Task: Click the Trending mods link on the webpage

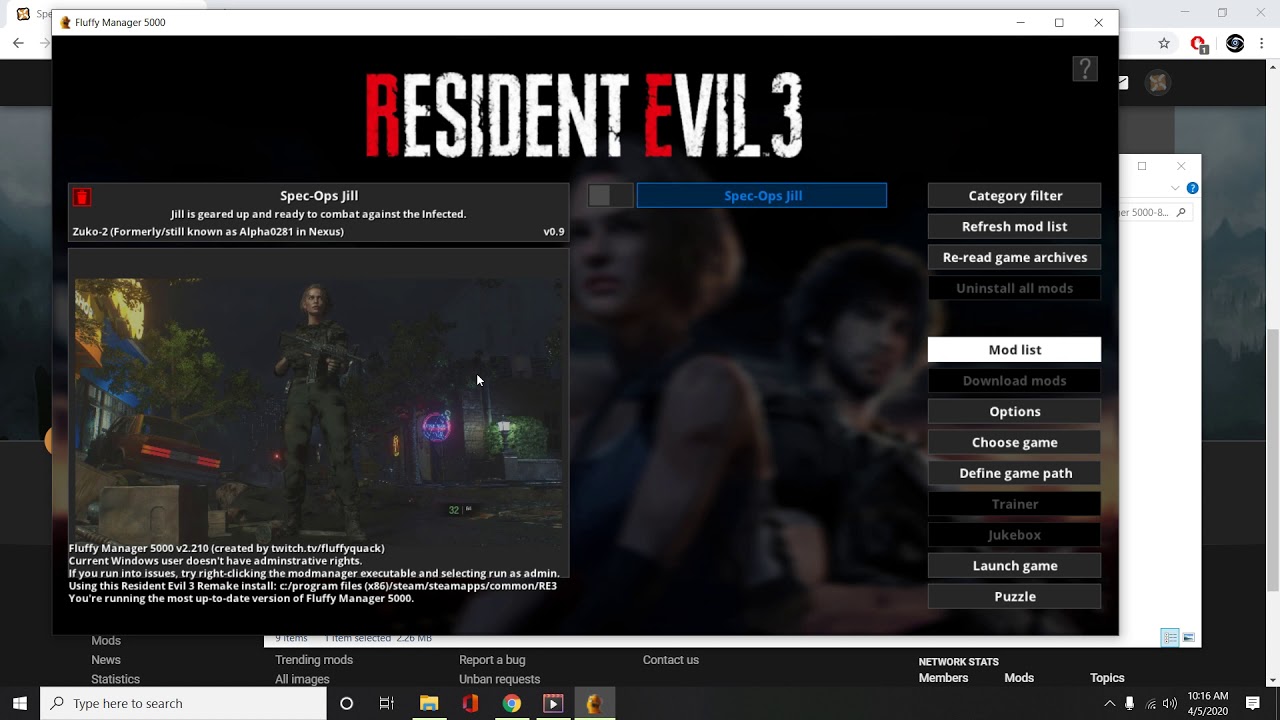Action: (314, 660)
